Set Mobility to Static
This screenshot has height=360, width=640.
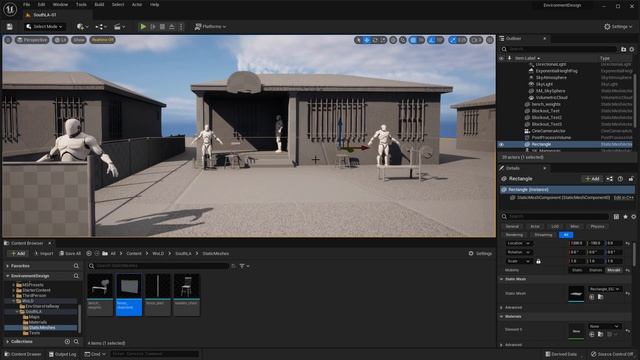[577, 270]
